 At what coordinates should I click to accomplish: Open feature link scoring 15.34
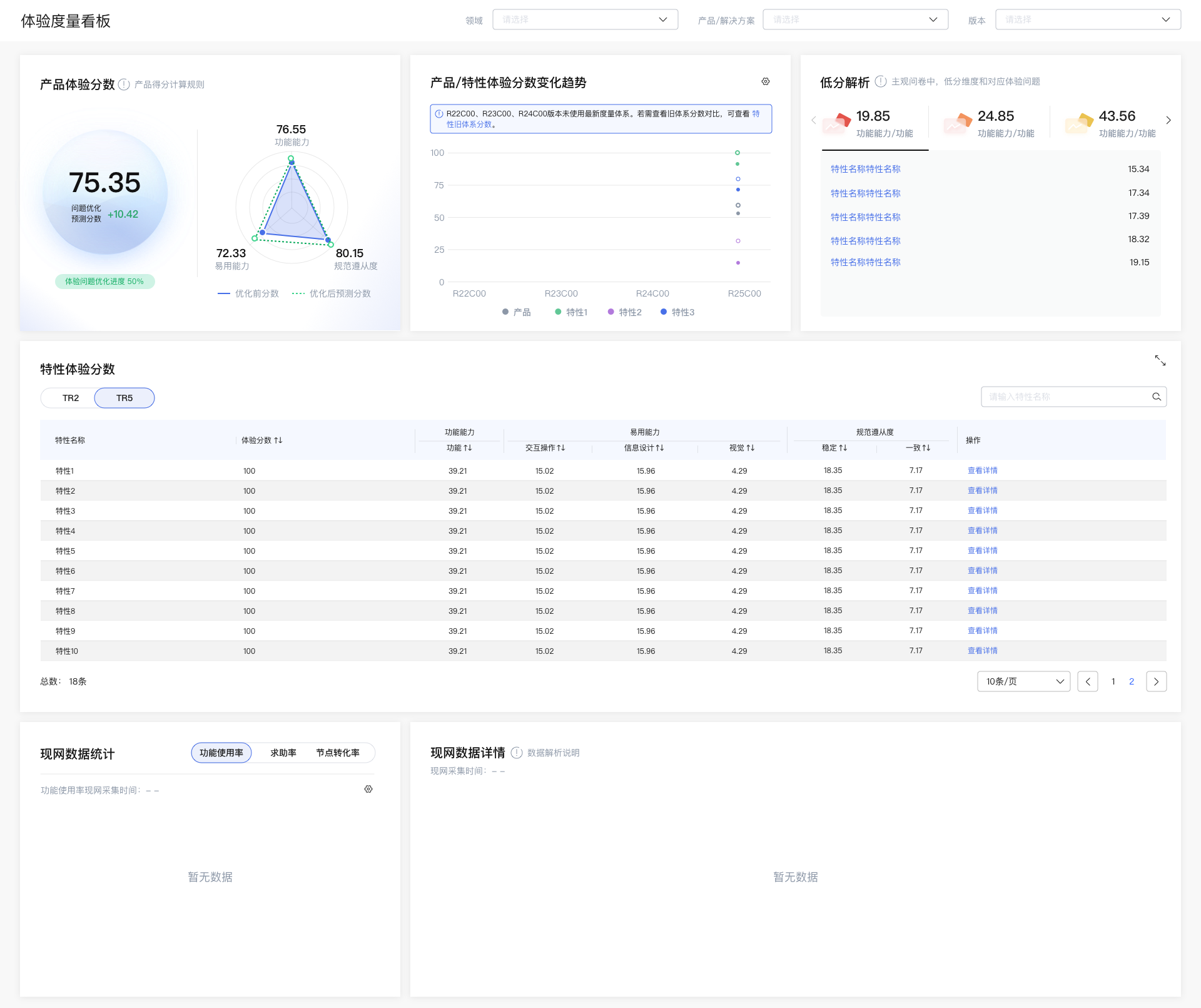pos(866,169)
